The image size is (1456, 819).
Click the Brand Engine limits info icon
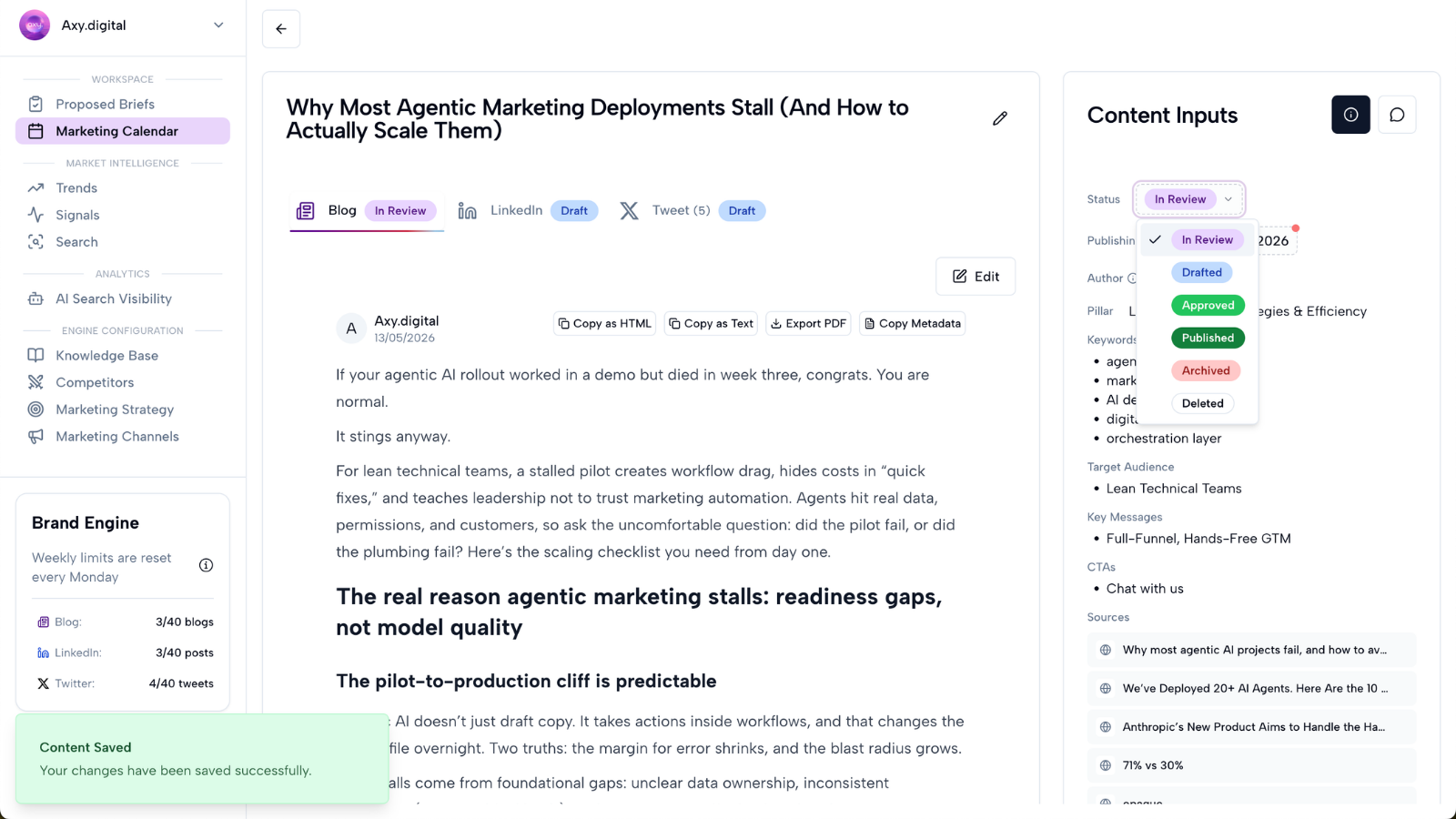click(x=207, y=565)
